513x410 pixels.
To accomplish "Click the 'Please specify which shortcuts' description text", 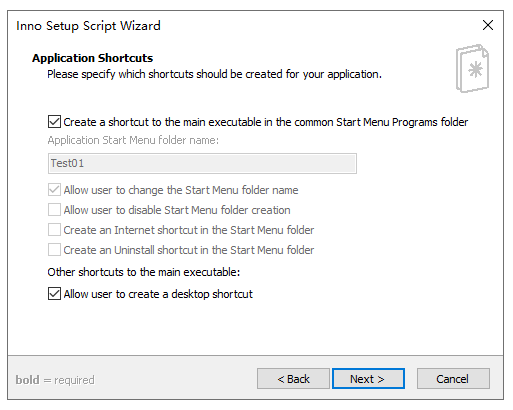I will click(x=214, y=74).
